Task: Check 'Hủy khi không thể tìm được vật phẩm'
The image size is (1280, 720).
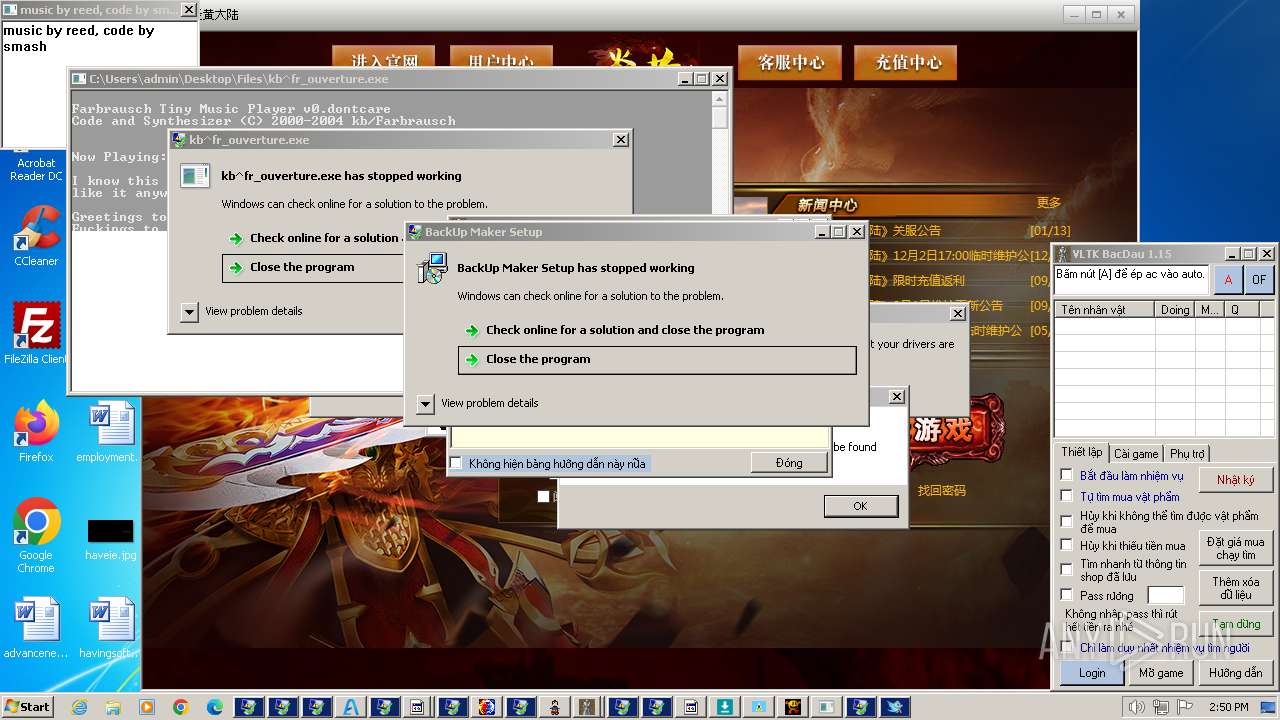Action: pyautogui.click(x=1067, y=521)
